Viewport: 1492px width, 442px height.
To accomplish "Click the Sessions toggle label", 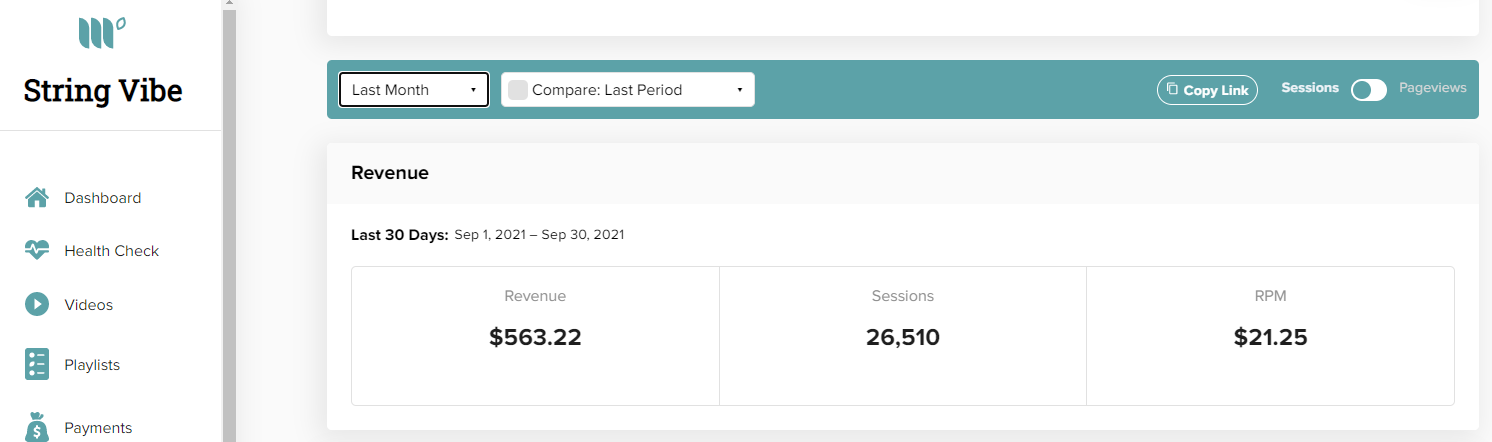I will (1310, 88).
